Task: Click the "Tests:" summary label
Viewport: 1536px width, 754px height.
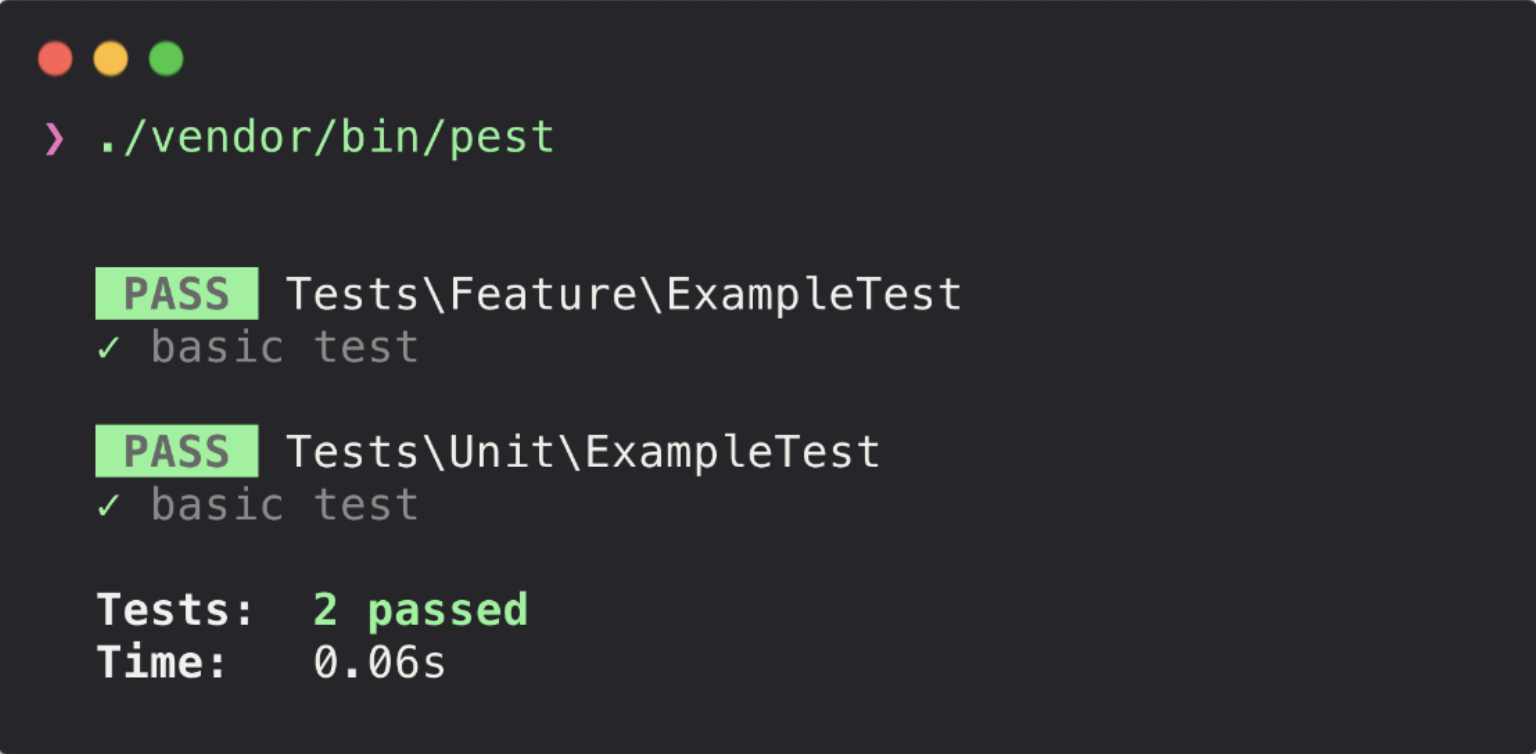Action: point(176,610)
